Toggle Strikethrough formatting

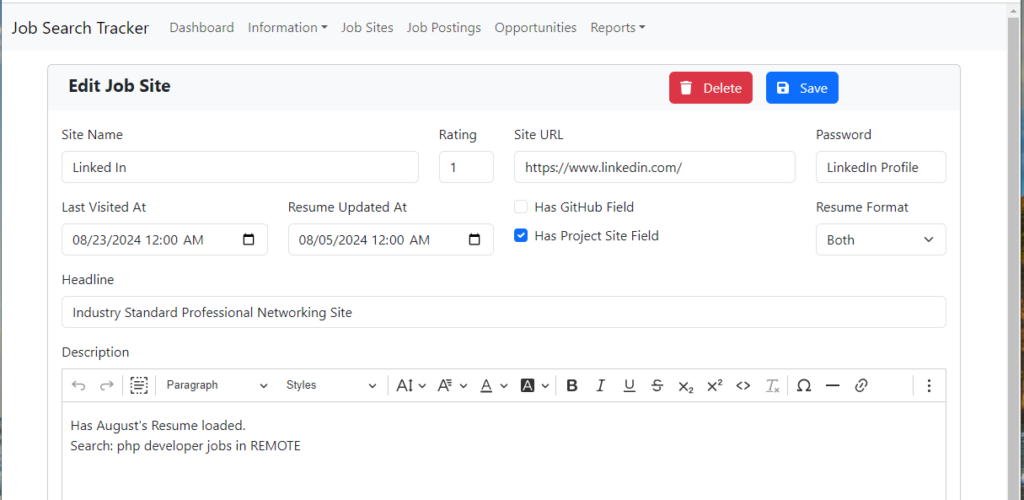[658, 386]
